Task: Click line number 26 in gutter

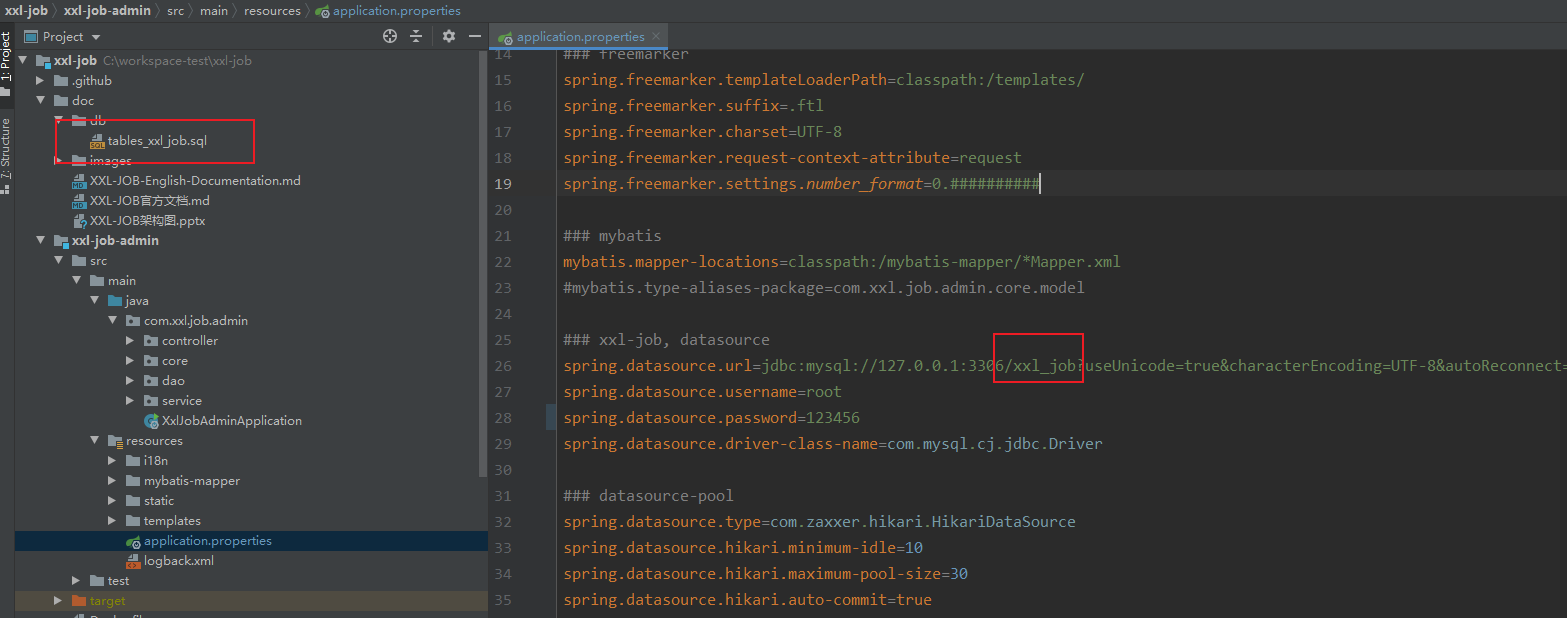Action: point(503,365)
